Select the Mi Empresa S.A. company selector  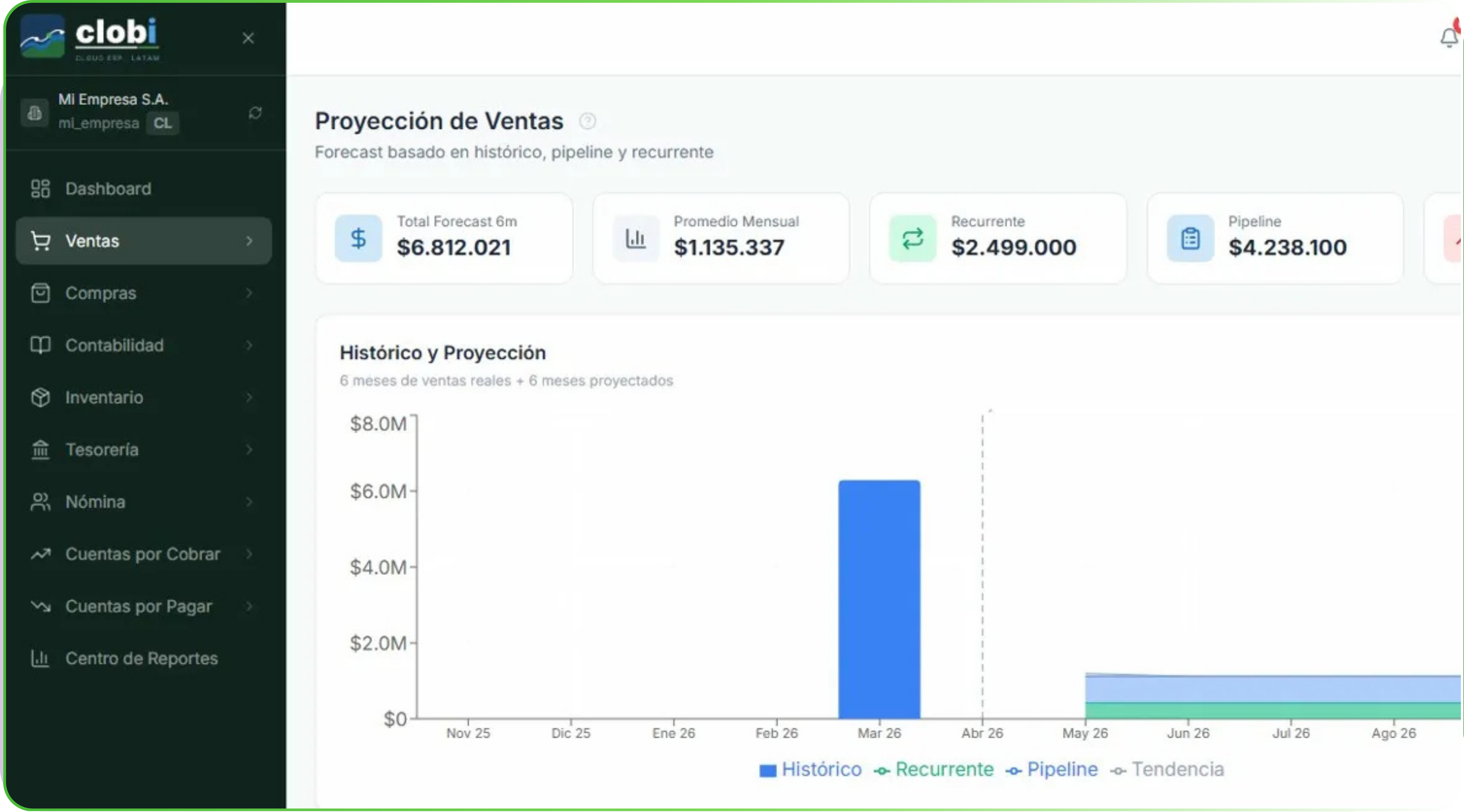tap(114, 111)
